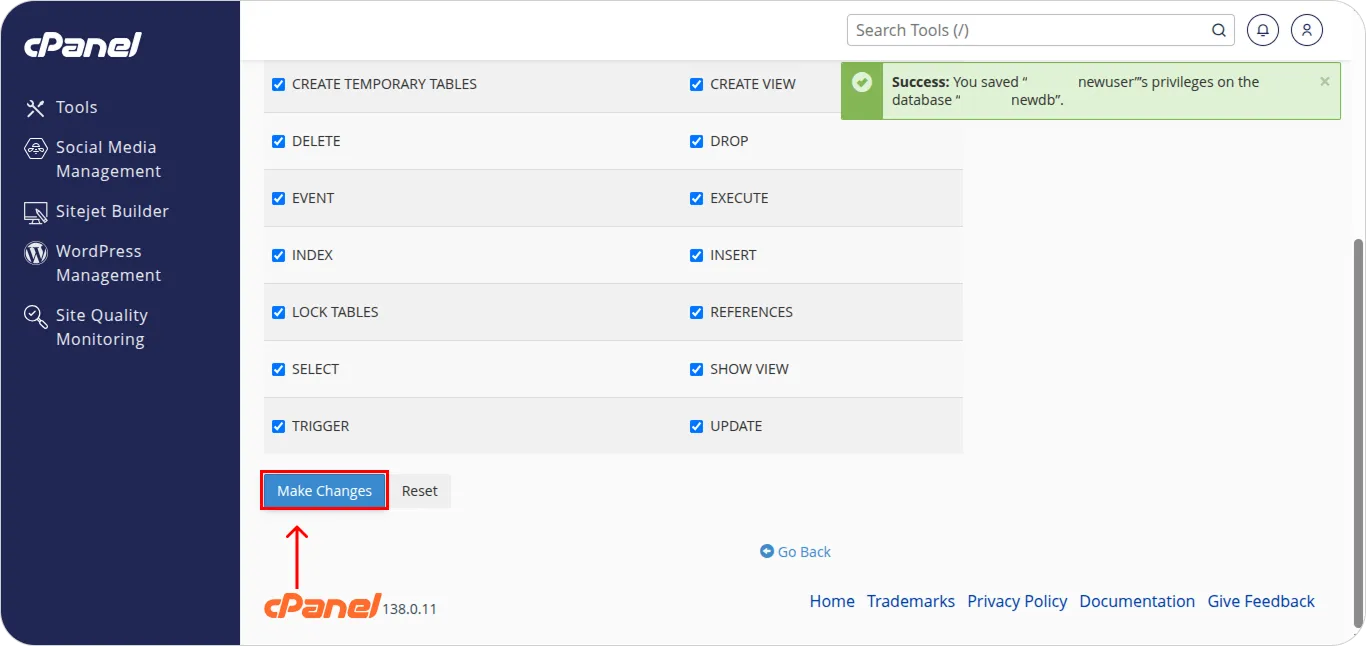Viewport: 1366px width, 646px height.
Task: Uncheck the DROP privilege checkbox
Action: point(697,141)
